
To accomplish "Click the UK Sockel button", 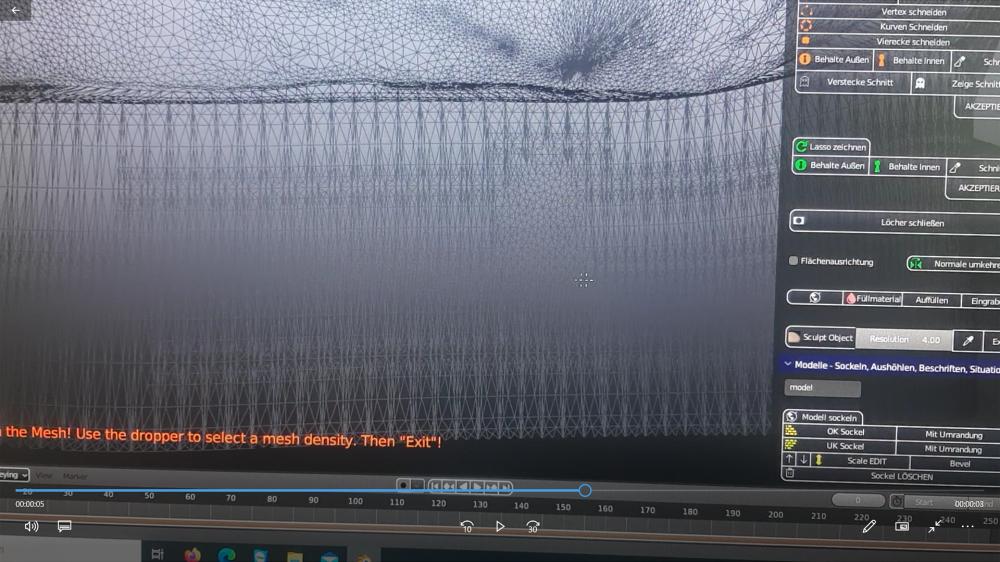I will coord(839,447).
